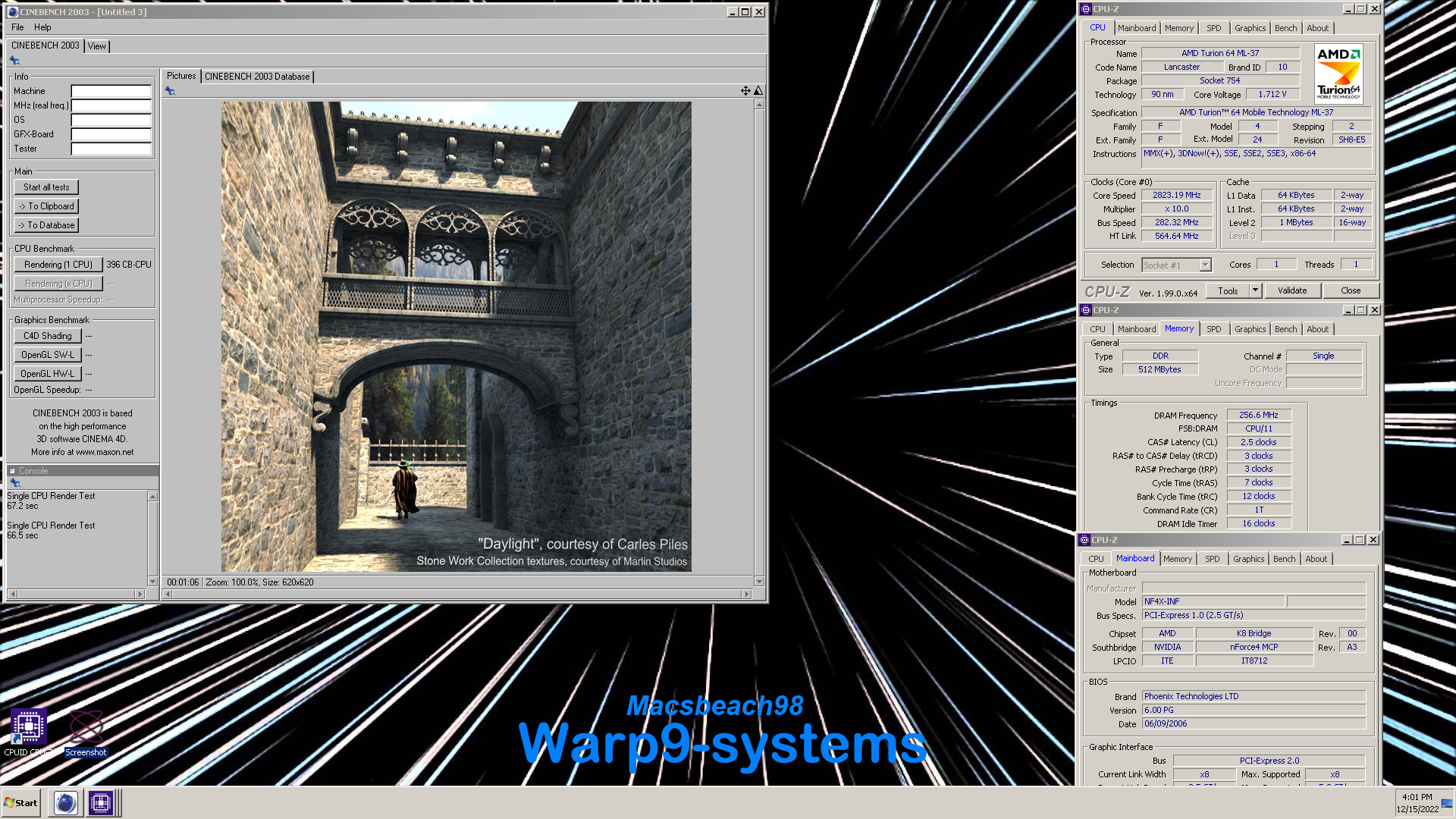Click the pin icon in the Pictures panel
The width and height of the screenshot is (1456, 819).
point(170,91)
